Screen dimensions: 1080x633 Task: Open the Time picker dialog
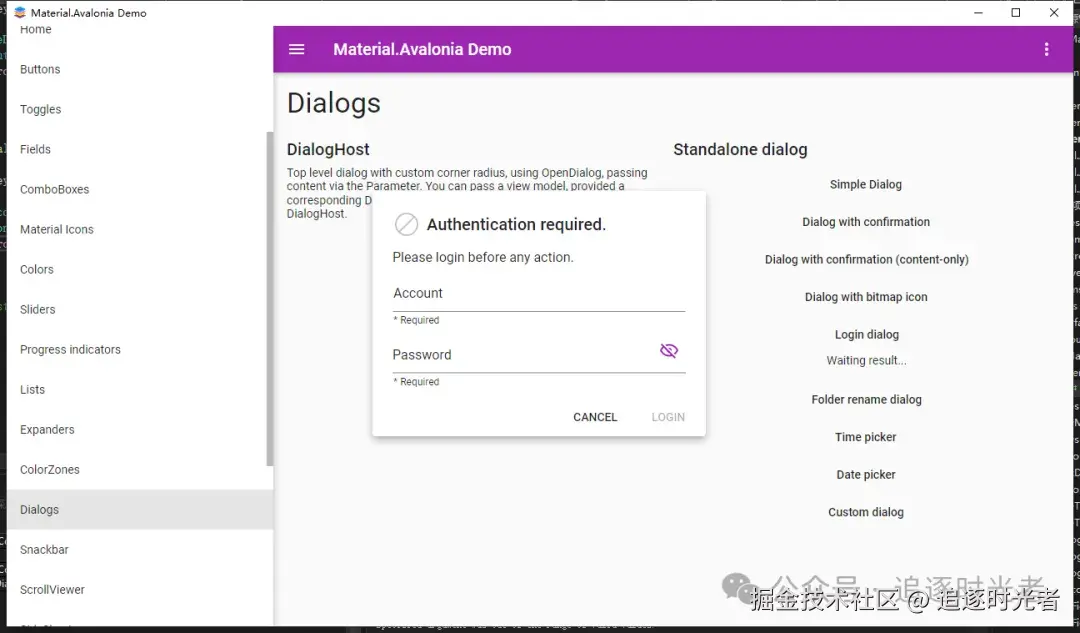(866, 437)
